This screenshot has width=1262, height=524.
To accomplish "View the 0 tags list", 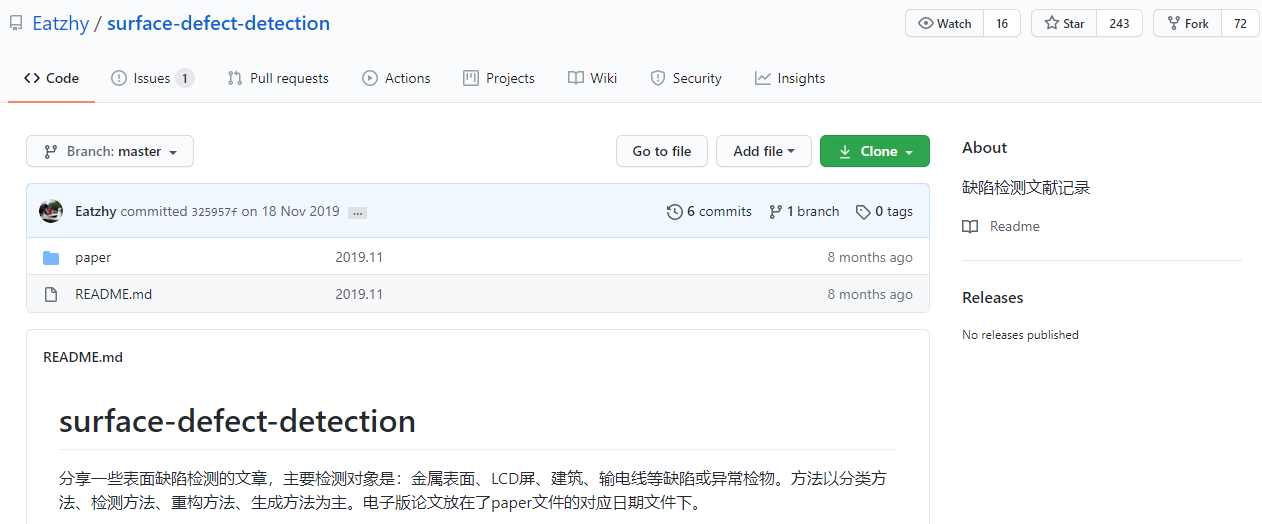I will (884, 211).
